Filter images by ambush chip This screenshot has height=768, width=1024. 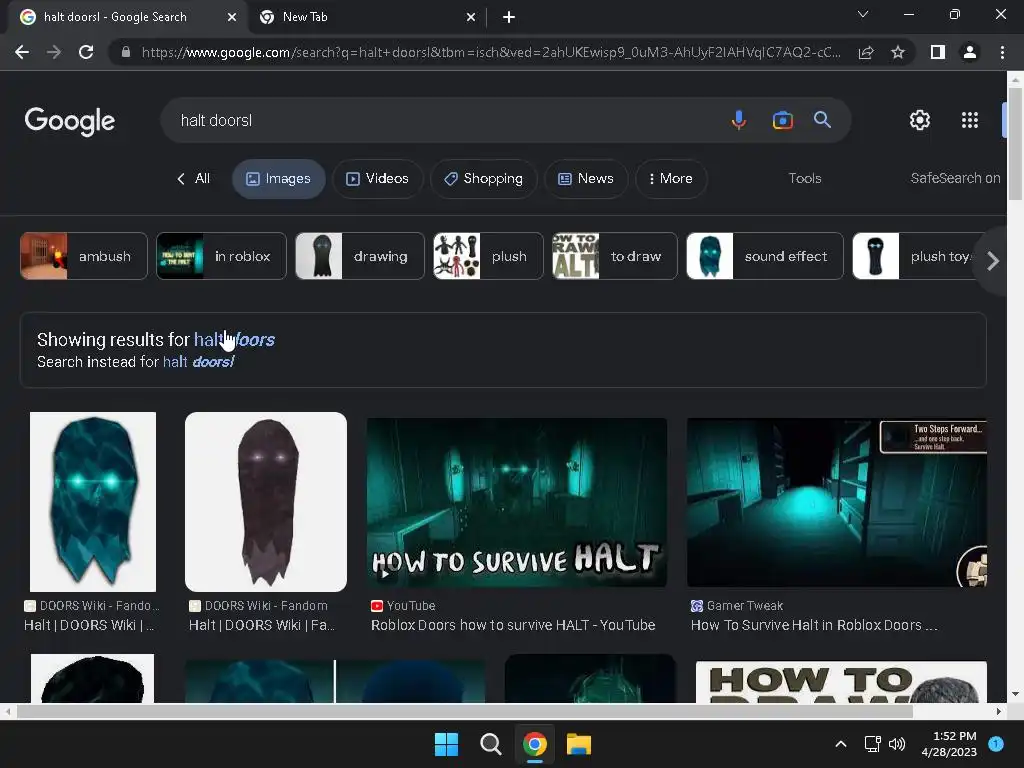(x=84, y=256)
